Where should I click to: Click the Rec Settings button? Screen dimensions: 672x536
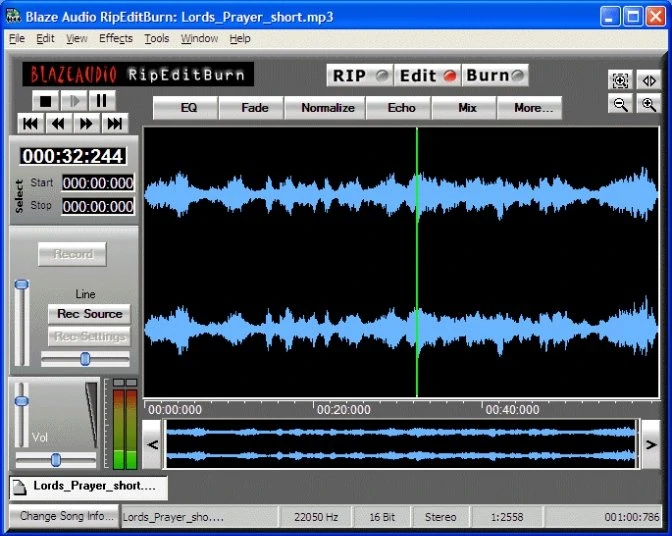(x=89, y=336)
